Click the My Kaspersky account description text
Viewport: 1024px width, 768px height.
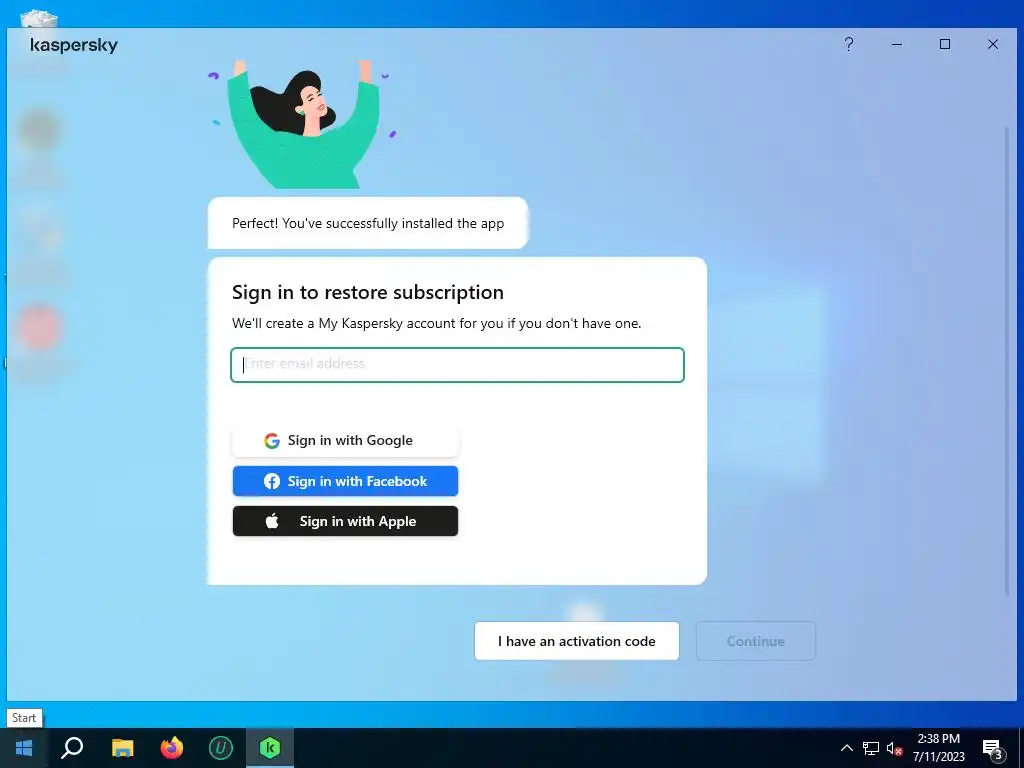click(436, 323)
